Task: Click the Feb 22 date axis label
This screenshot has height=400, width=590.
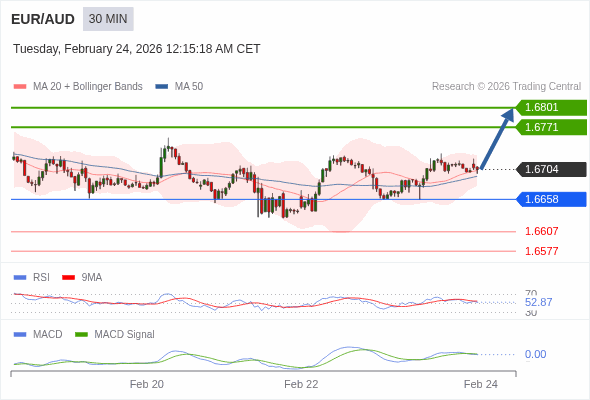Action: point(301,384)
